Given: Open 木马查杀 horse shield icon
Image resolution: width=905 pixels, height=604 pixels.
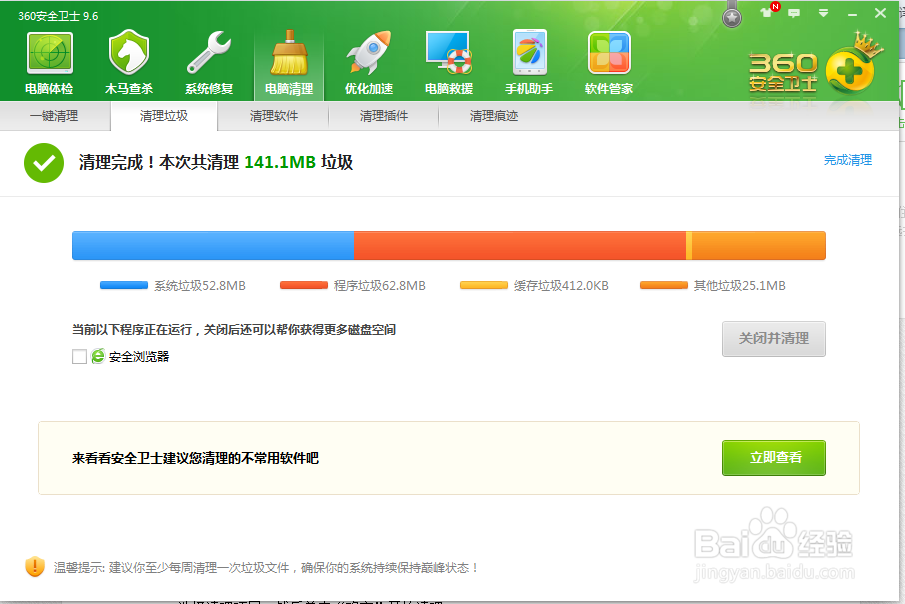Looking at the screenshot, I should pyautogui.click(x=129, y=53).
